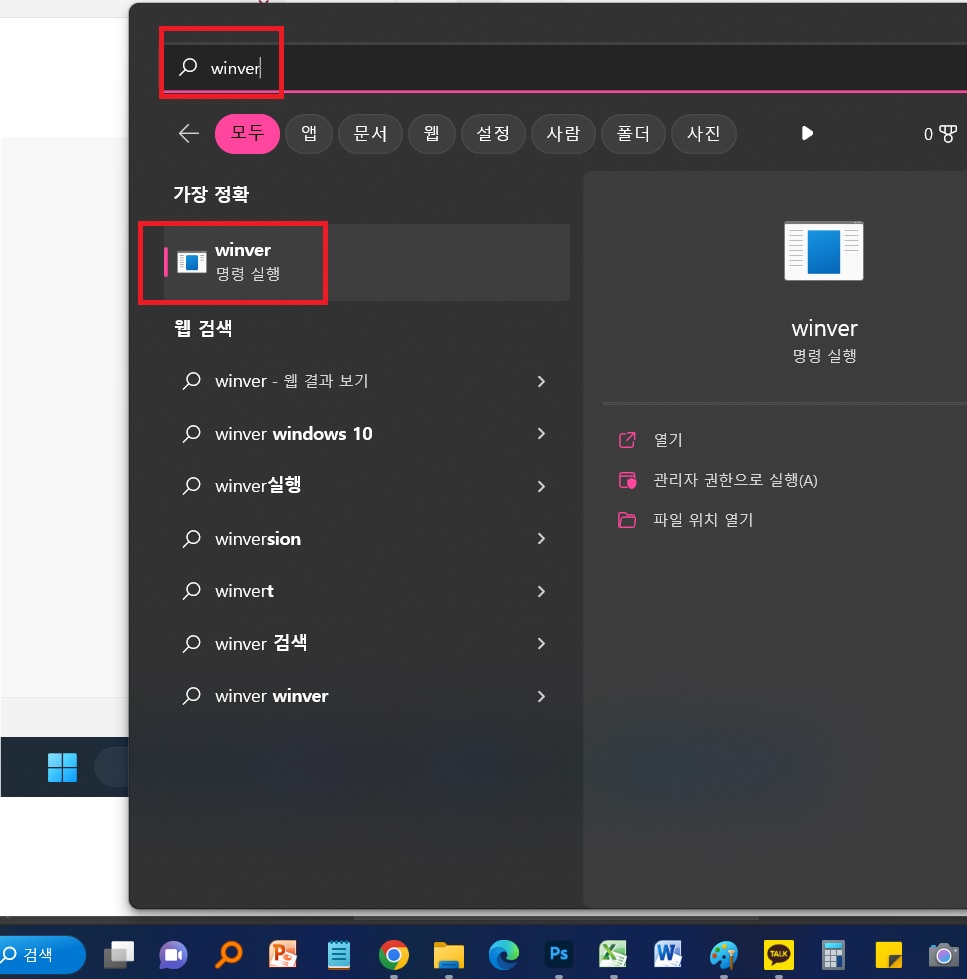This screenshot has width=967, height=979.
Task: Open orange magnifier search app on taskbar
Action: [x=228, y=955]
